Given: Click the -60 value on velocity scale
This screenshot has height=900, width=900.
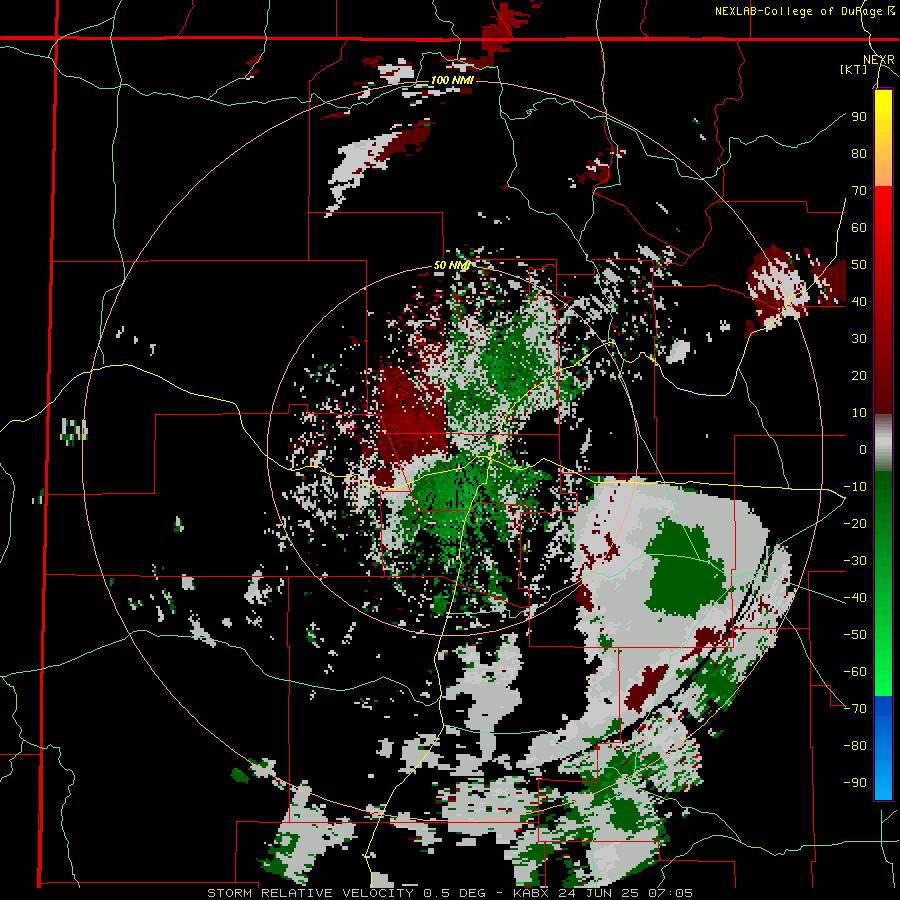Looking at the screenshot, I should pos(855,672).
